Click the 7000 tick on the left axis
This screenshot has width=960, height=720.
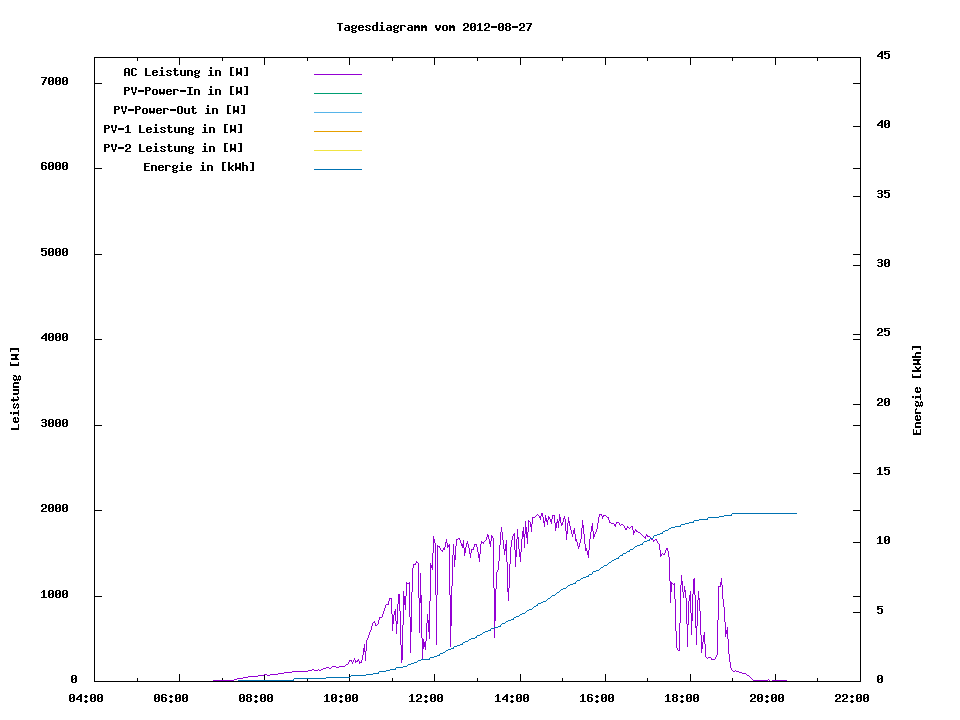[54, 82]
